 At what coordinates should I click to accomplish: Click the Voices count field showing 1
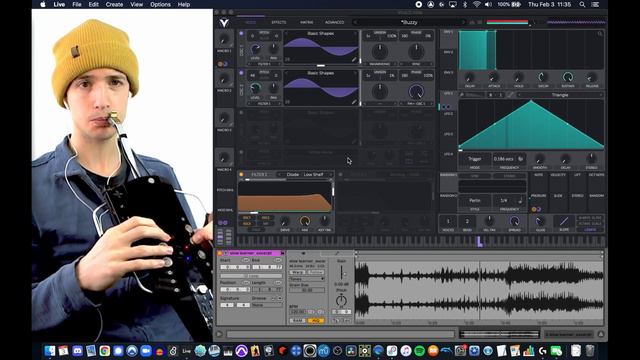448,221
